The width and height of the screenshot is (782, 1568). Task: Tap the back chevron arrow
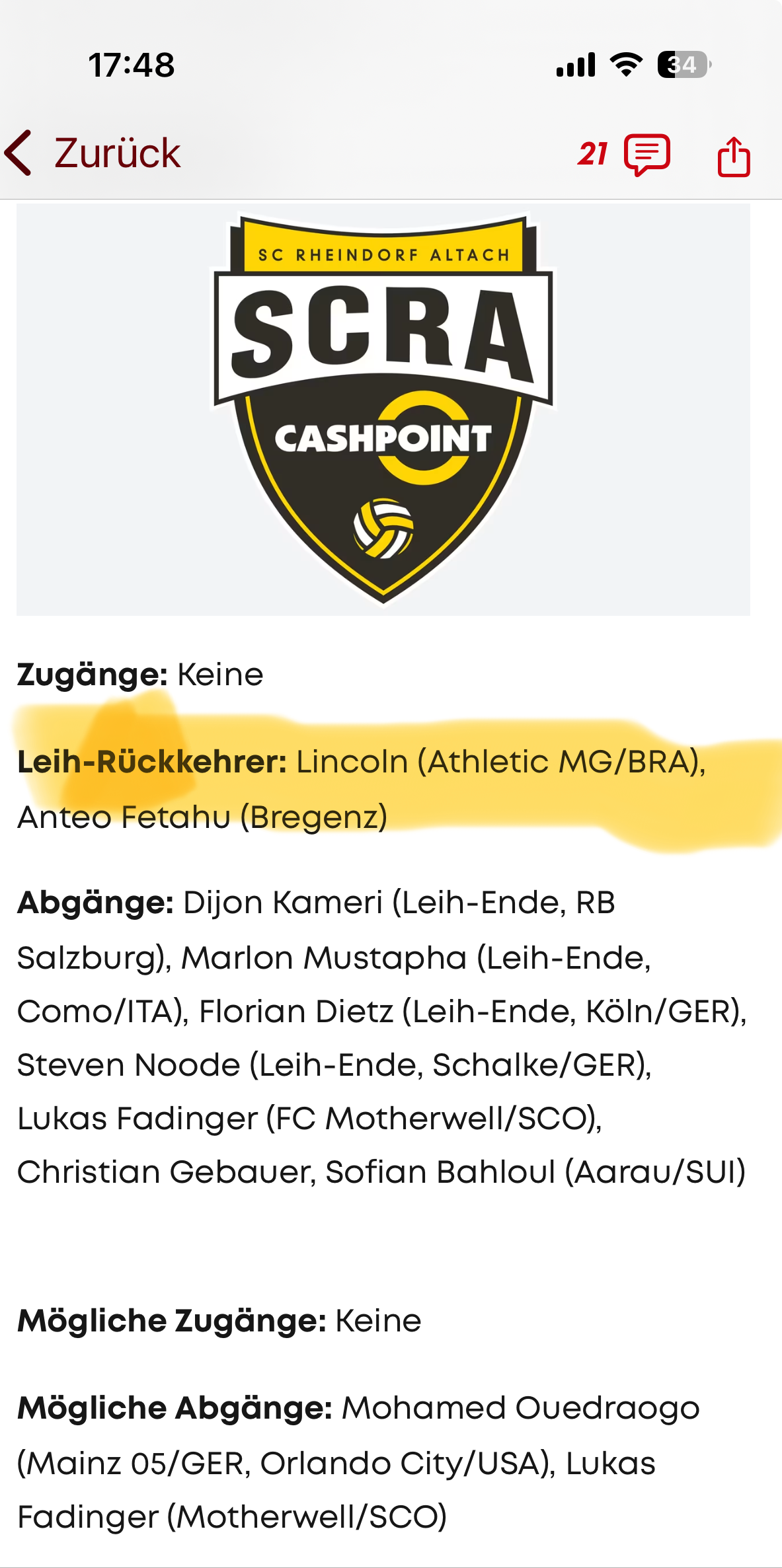(x=18, y=153)
